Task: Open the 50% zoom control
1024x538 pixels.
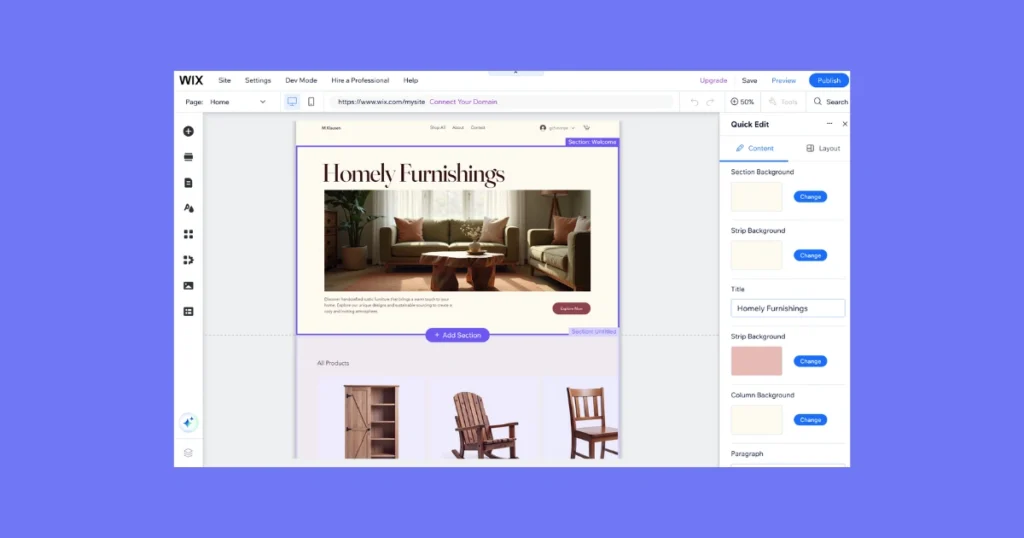Action: pos(742,102)
